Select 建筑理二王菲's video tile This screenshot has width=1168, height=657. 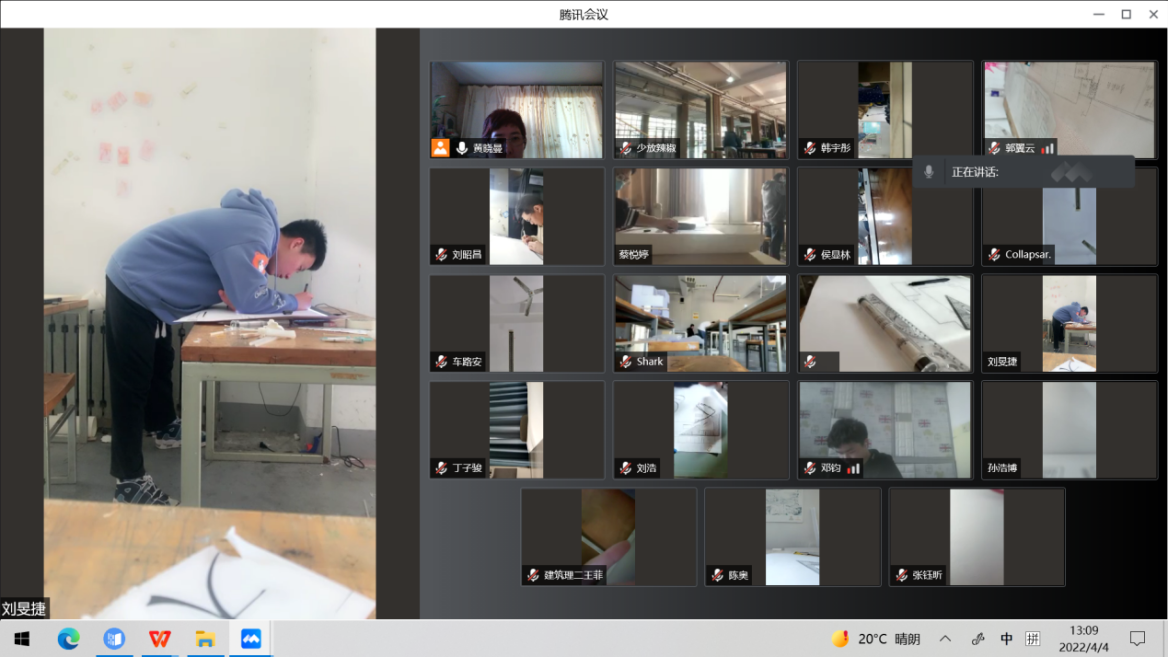pos(608,536)
